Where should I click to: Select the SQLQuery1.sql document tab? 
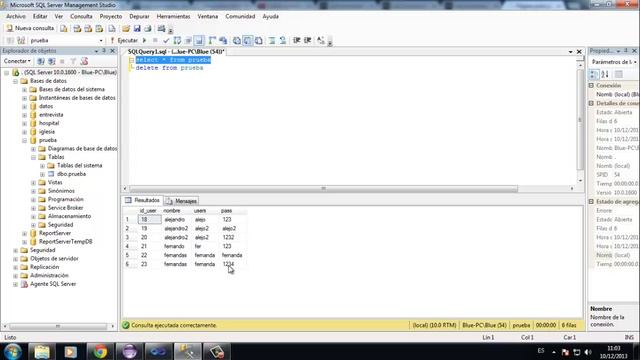tap(176, 52)
